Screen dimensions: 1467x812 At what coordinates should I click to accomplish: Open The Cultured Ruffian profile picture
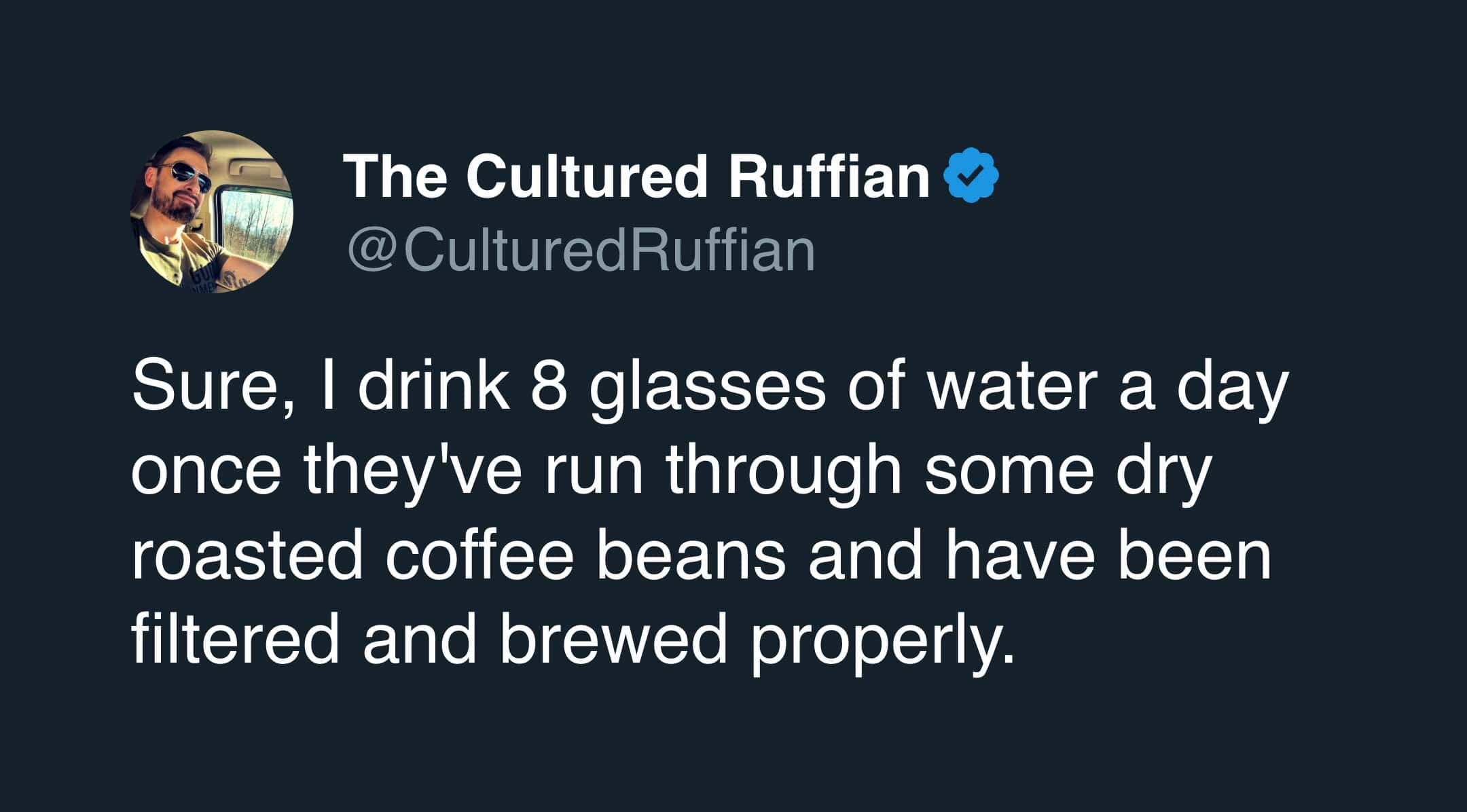point(211,212)
